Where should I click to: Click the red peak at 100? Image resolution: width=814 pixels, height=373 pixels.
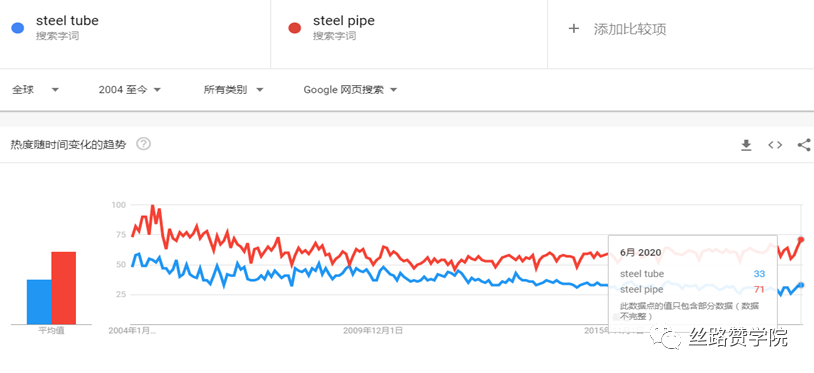[x=152, y=206]
